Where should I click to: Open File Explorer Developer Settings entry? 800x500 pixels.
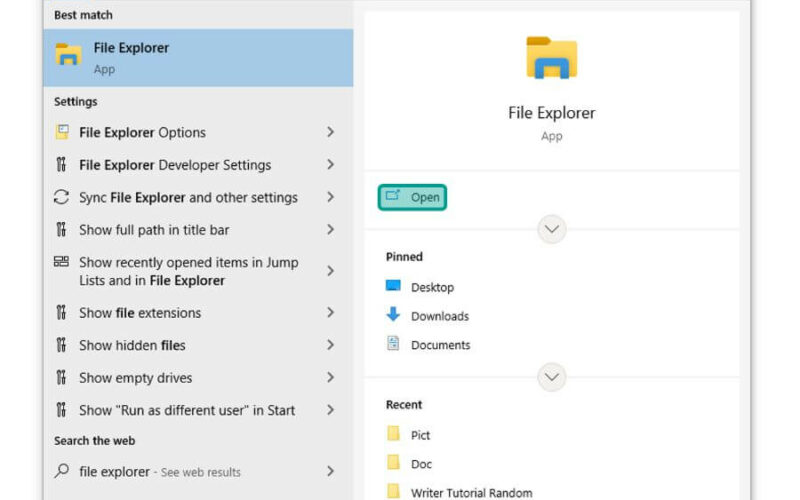(198, 165)
